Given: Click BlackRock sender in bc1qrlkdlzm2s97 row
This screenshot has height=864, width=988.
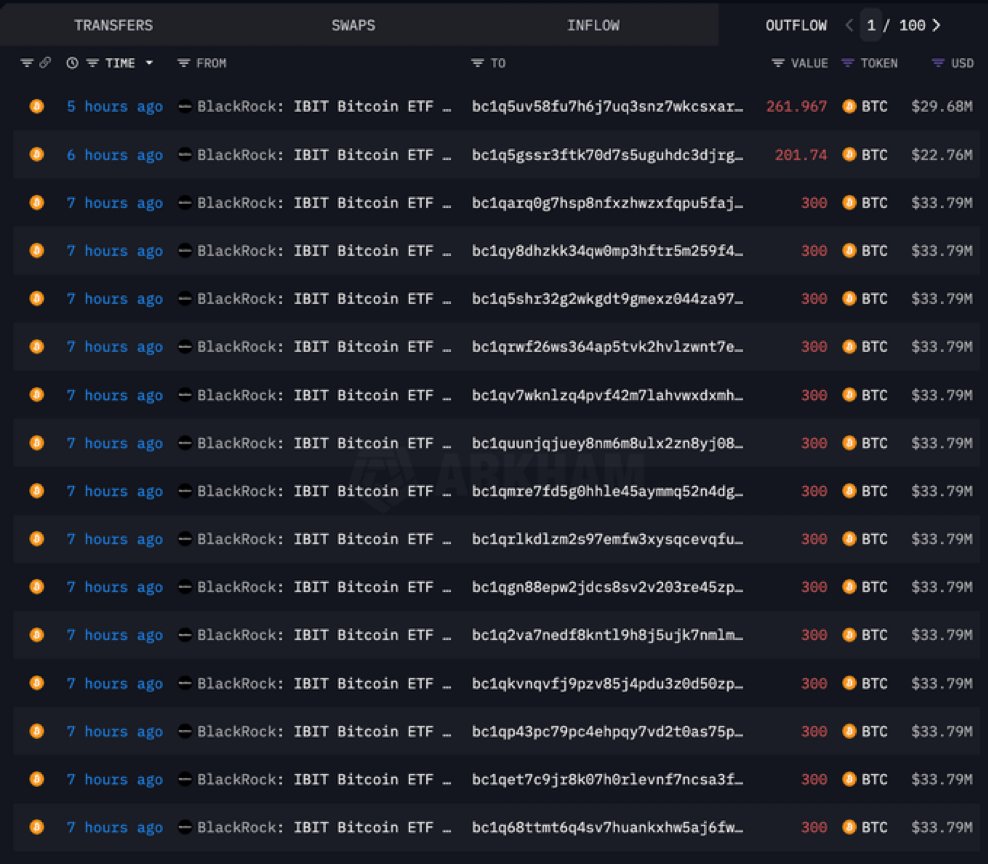Looking at the screenshot, I should coord(315,539).
